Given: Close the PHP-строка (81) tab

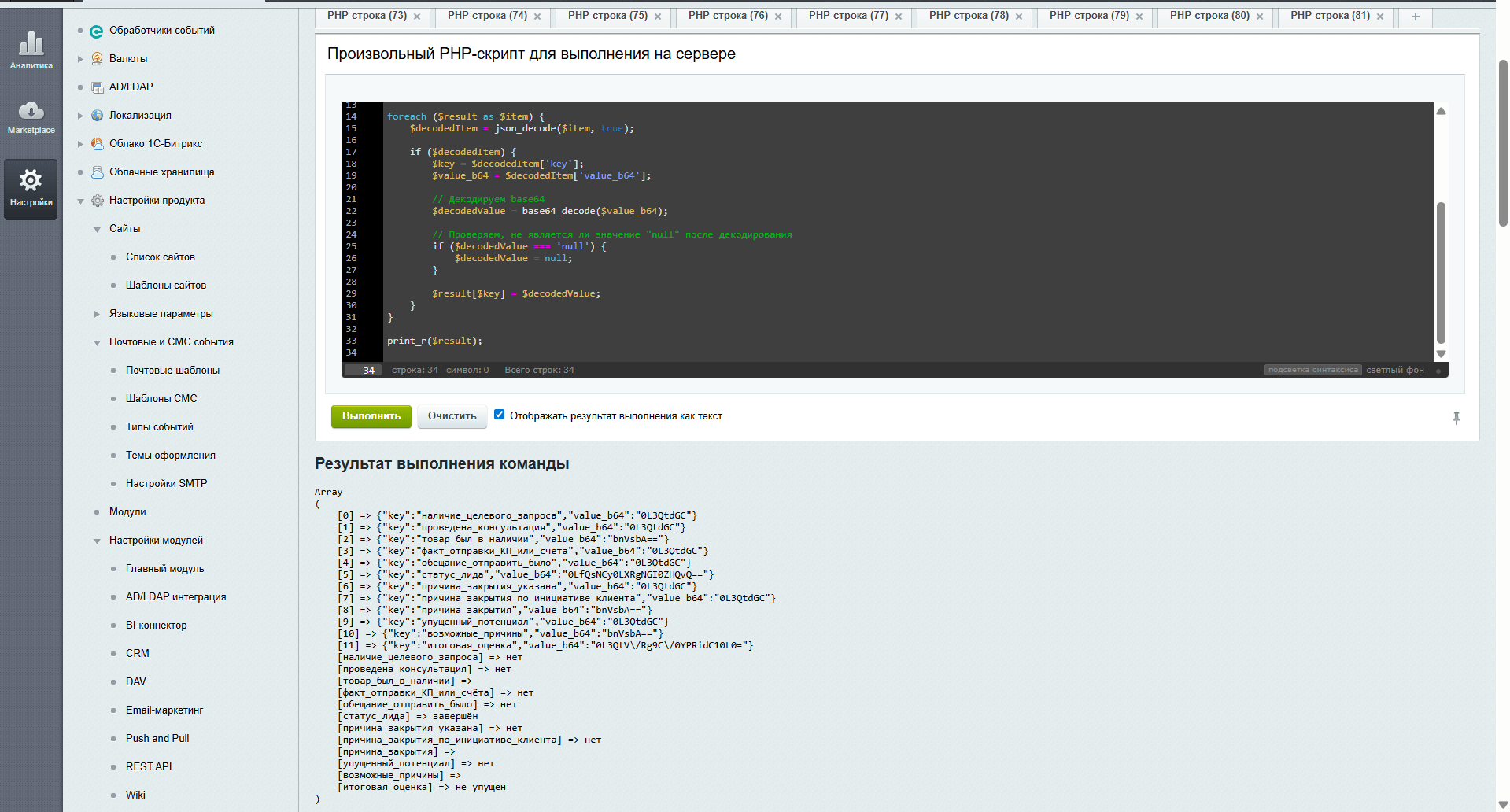Looking at the screenshot, I should (x=1380, y=17).
